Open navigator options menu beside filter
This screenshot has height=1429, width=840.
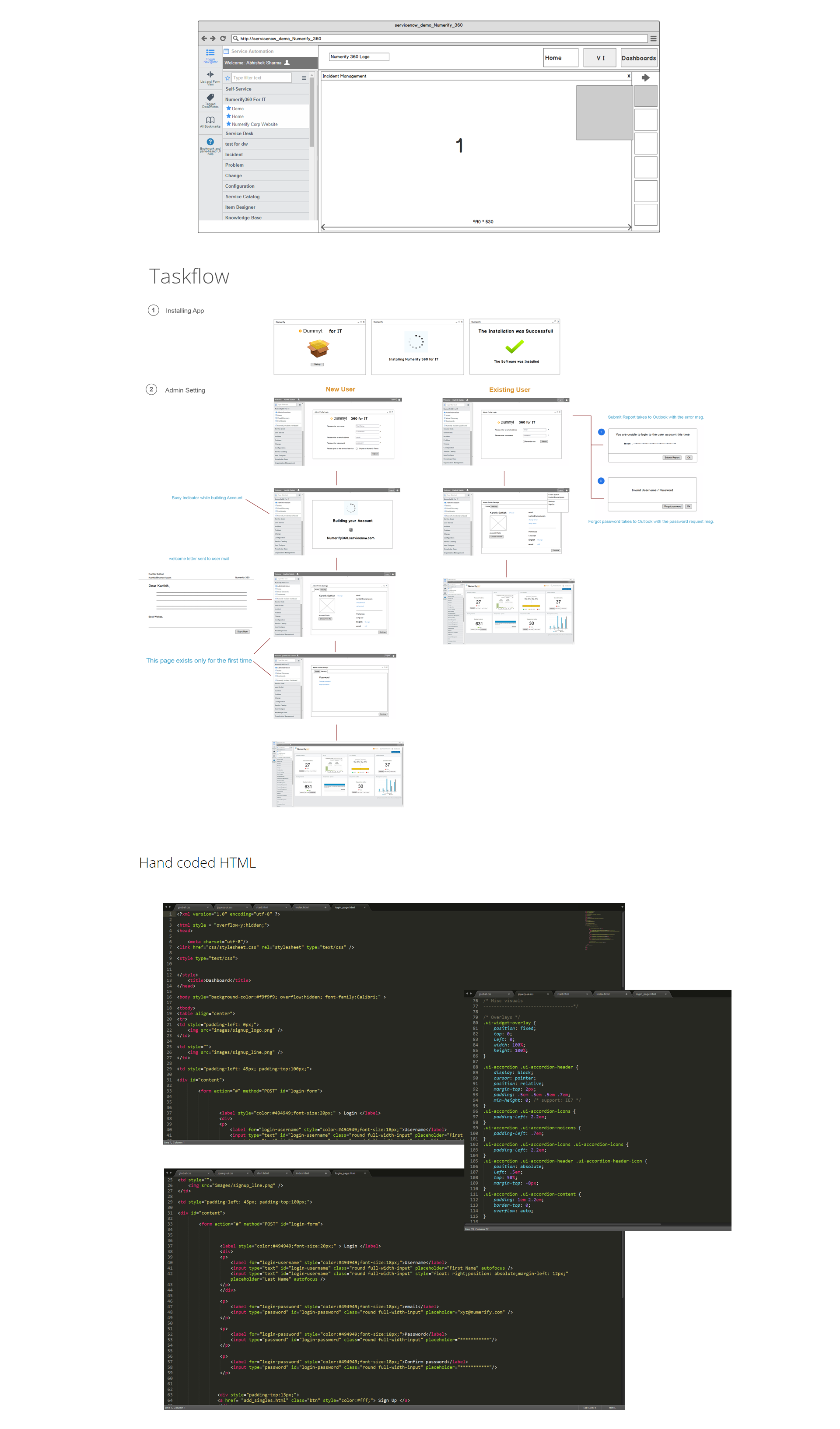click(304, 78)
